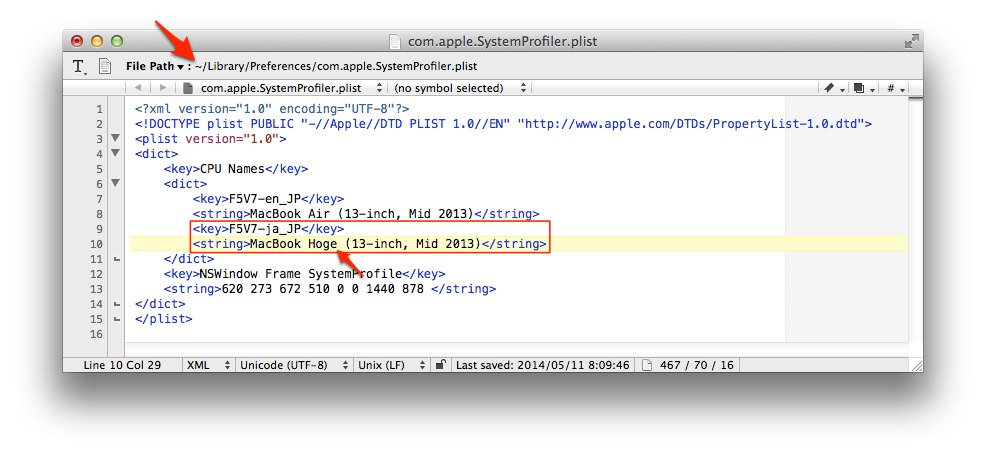
Task: Open the # markers jump menu
Action: (x=895, y=88)
